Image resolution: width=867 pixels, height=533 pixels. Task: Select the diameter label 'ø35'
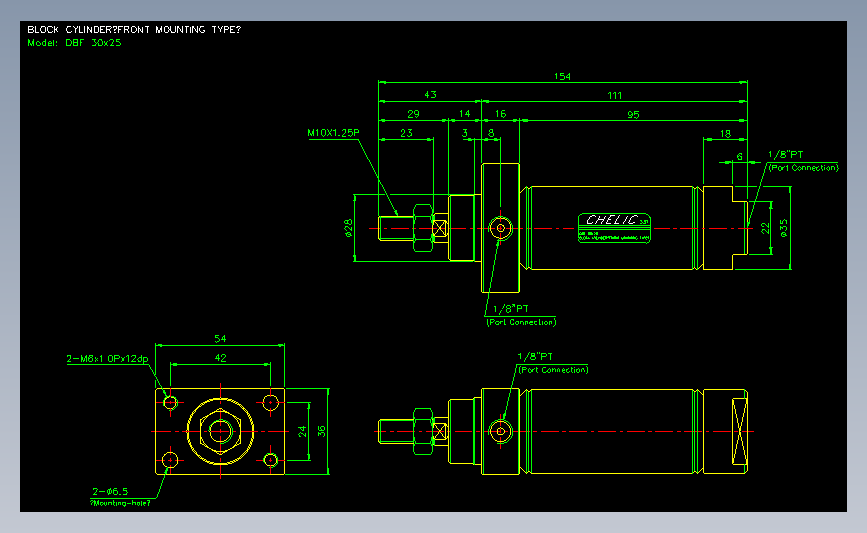pos(784,228)
